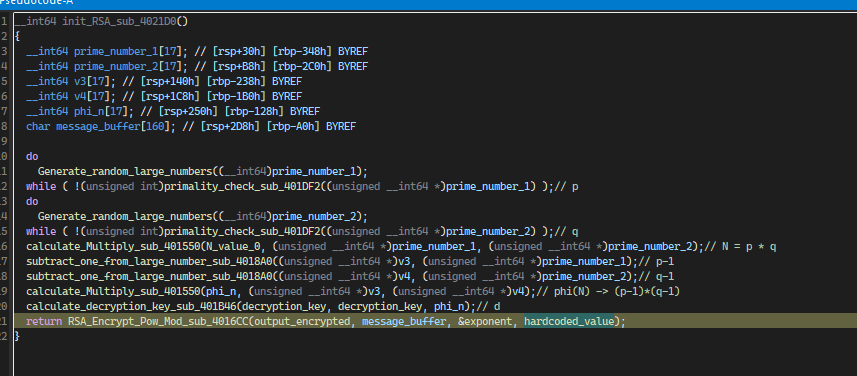Click the [rsp+140h] stack offset comment

click(x=170, y=81)
